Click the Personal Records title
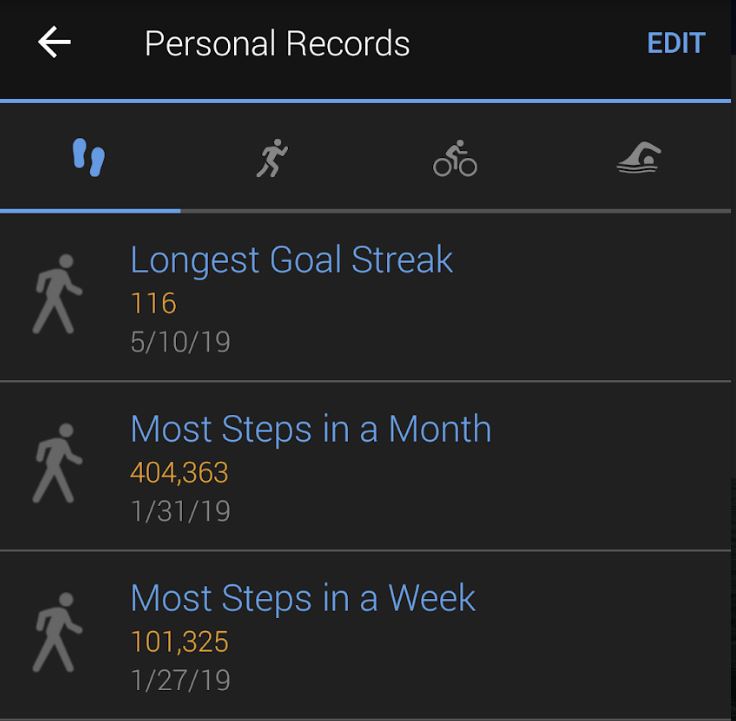This screenshot has width=736, height=721. (277, 43)
